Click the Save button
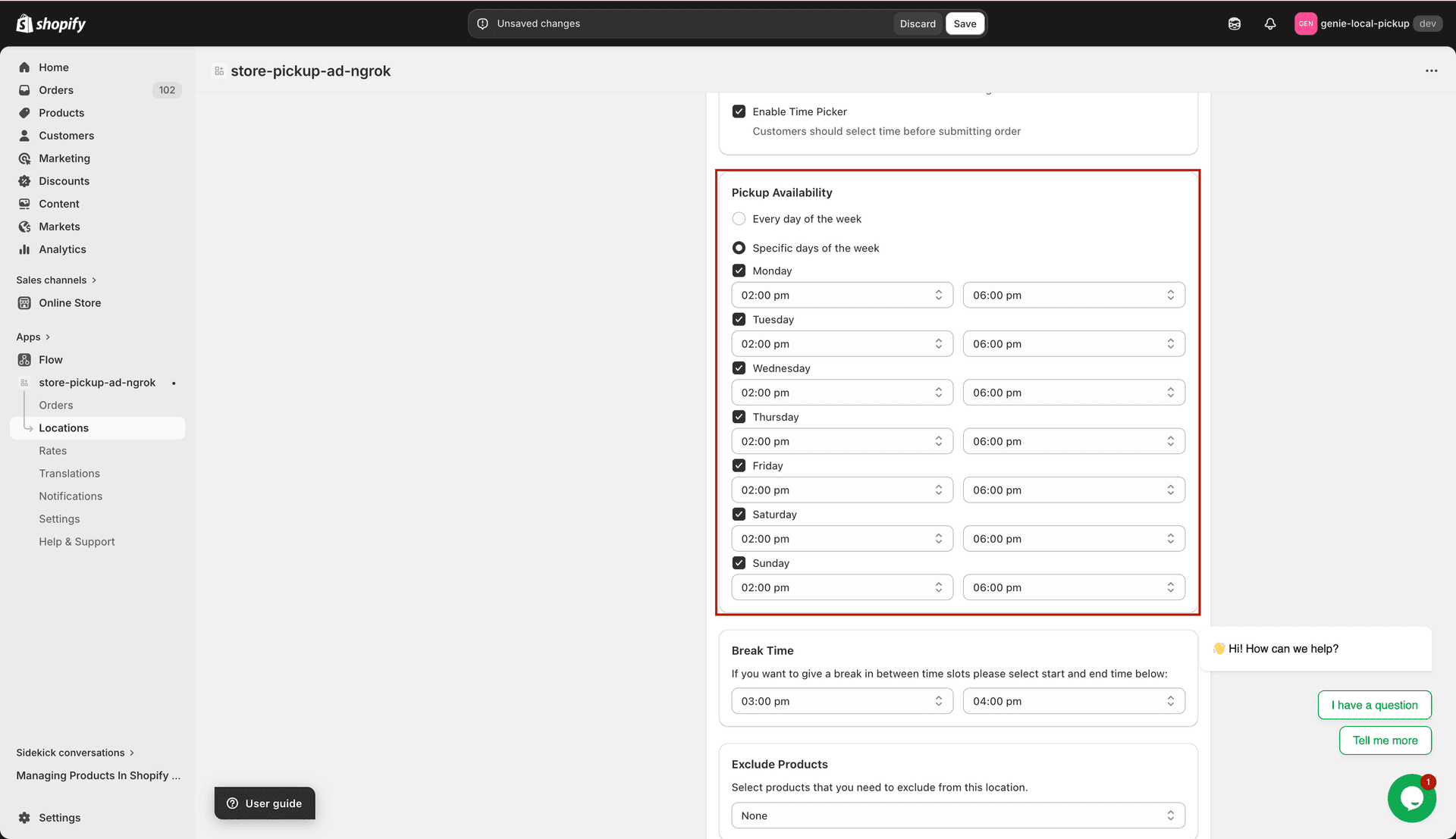1456x839 pixels. pos(965,23)
